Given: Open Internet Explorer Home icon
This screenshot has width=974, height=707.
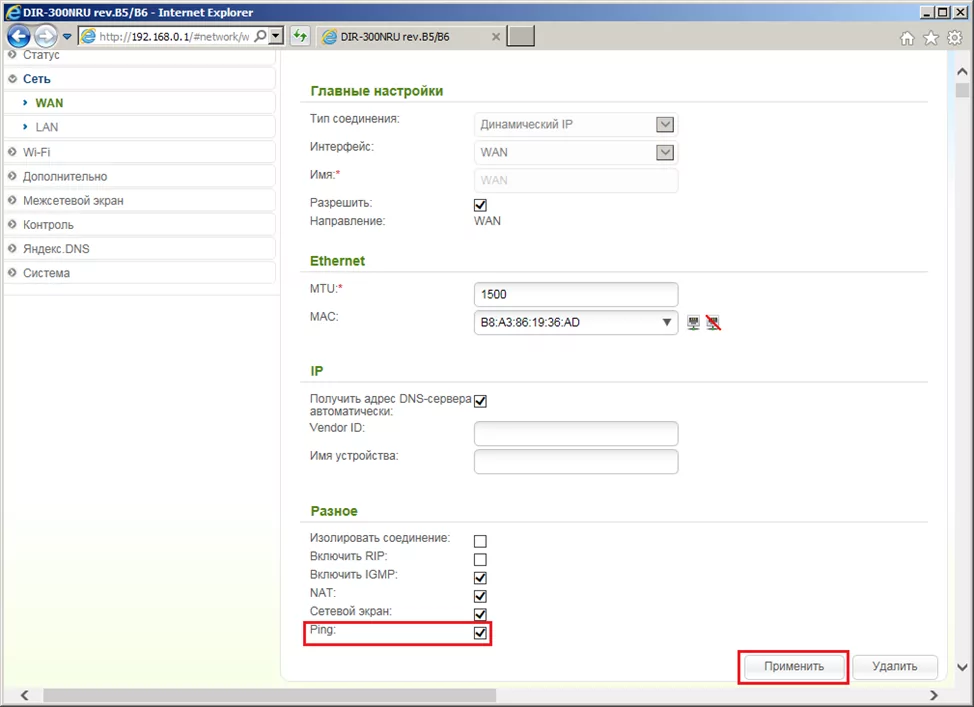Looking at the screenshot, I should click(907, 38).
